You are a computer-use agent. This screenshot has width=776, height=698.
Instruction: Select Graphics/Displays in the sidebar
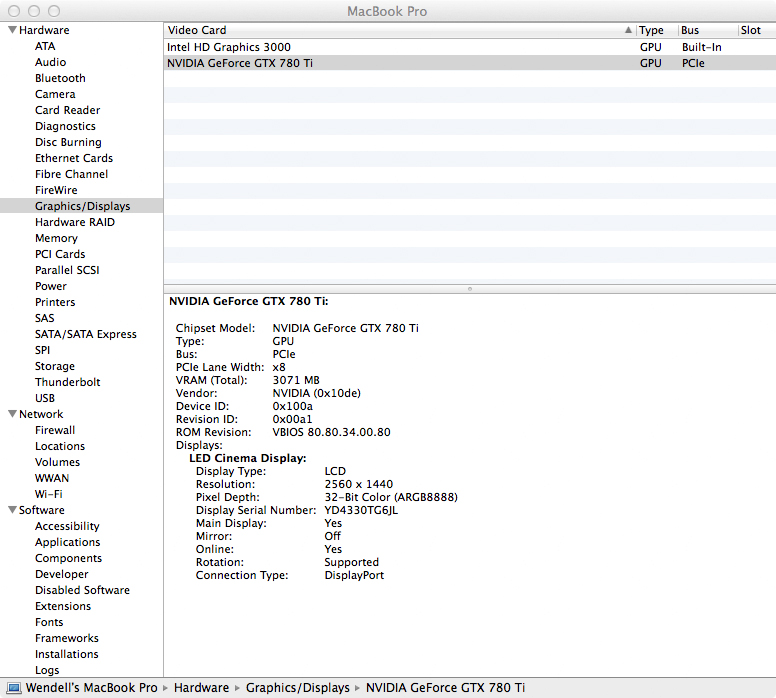[x=81, y=206]
